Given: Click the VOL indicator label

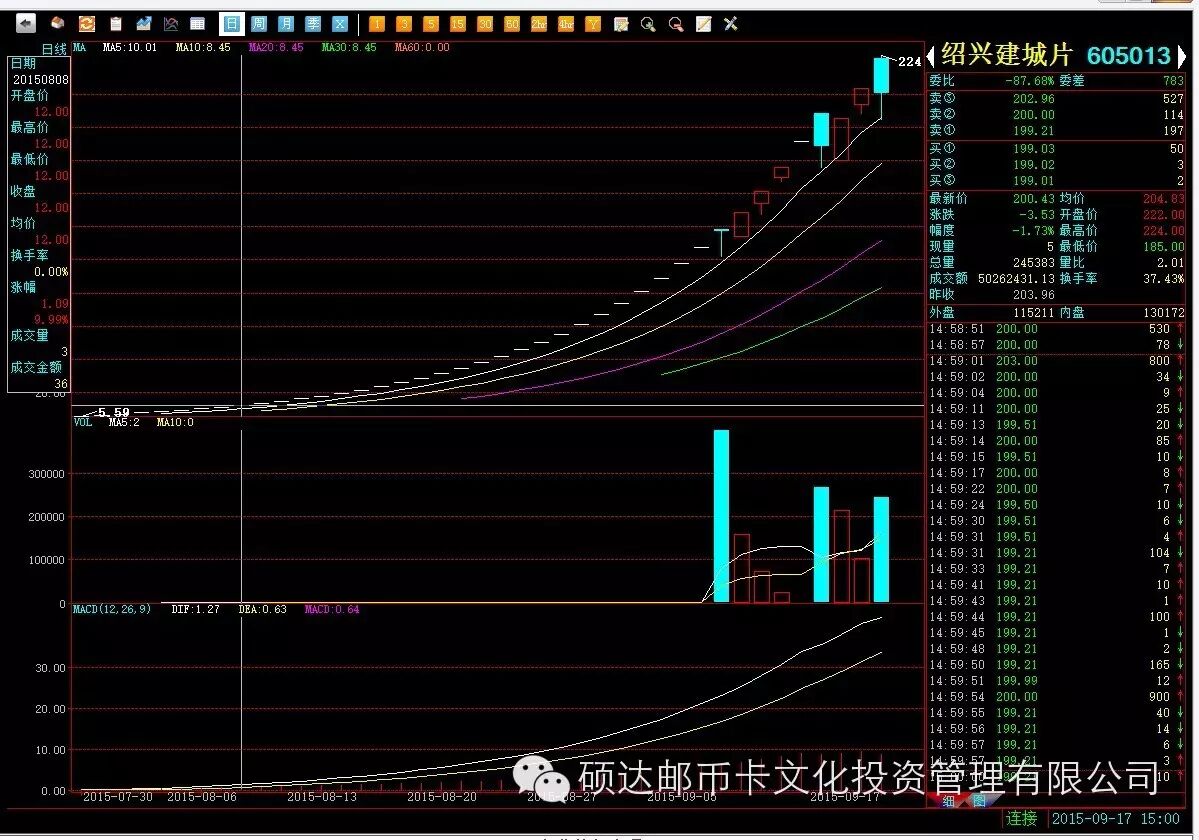Looking at the screenshot, I should [83, 422].
